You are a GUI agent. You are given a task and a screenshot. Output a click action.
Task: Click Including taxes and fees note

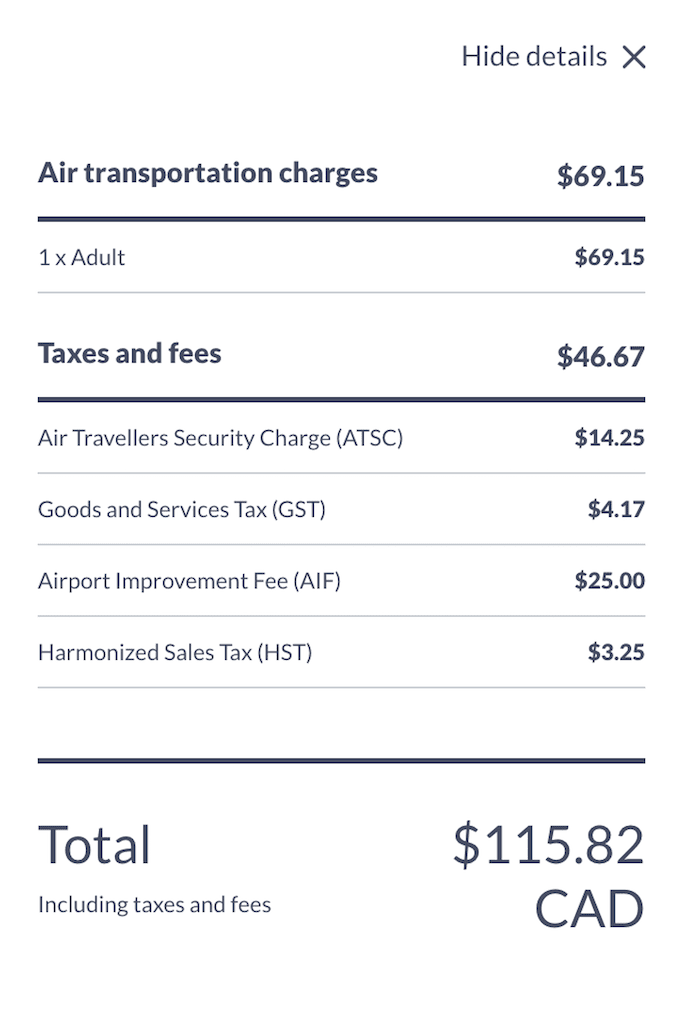pos(154,905)
